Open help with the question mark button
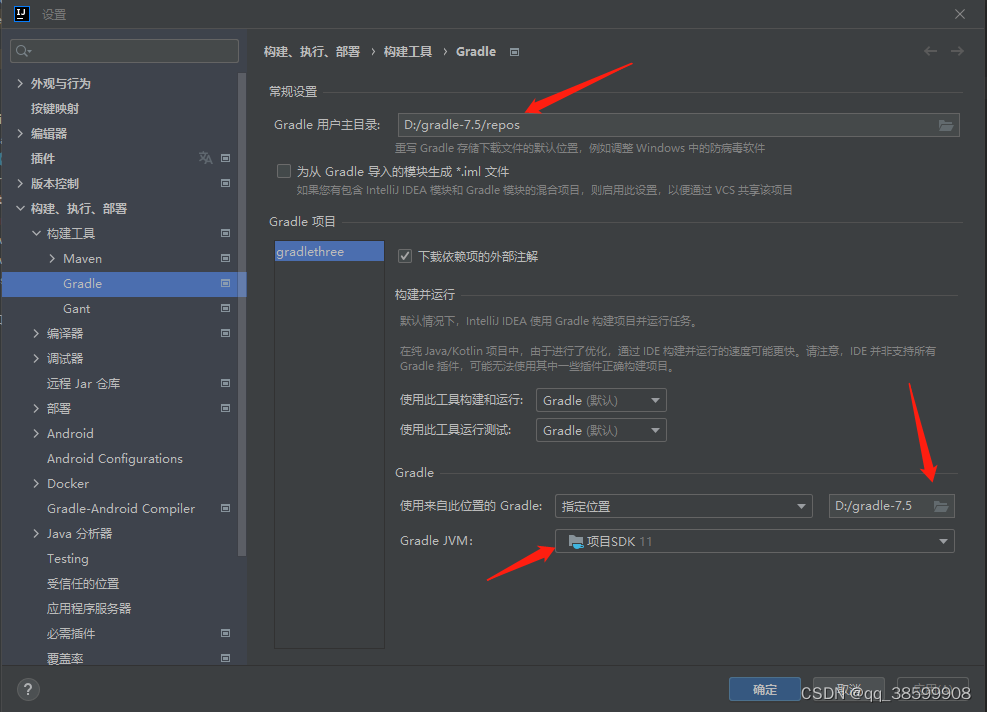Screen dimensions: 987x712 coord(28,689)
